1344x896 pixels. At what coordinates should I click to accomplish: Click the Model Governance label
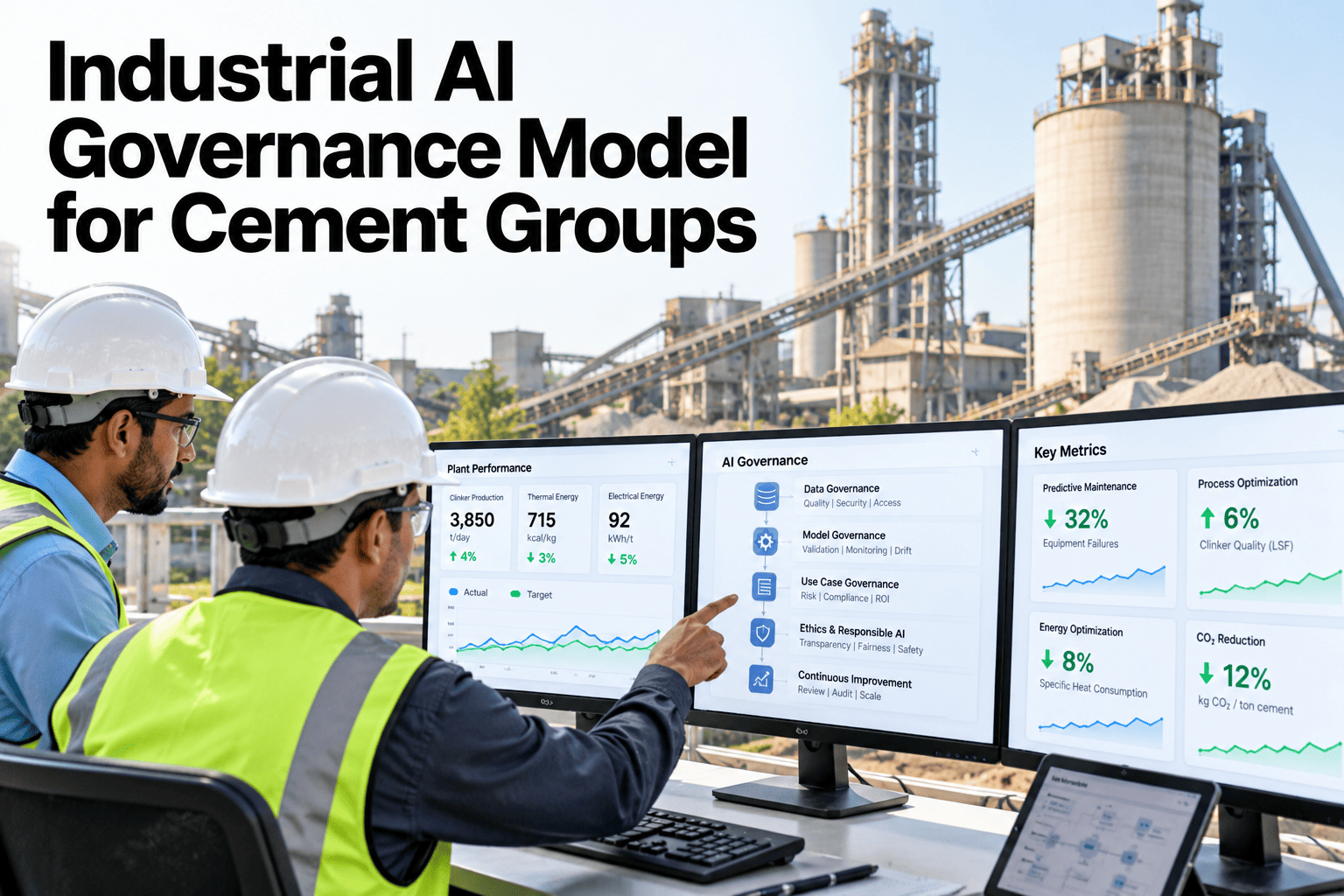(x=843, y=535)
